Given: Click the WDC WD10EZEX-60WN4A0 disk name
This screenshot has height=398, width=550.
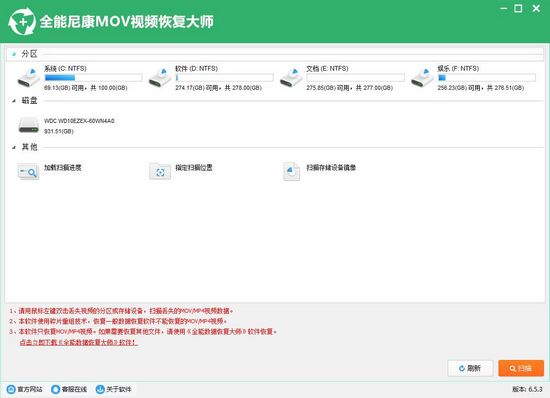Looking at the screenshot, I should coord(79,121).
